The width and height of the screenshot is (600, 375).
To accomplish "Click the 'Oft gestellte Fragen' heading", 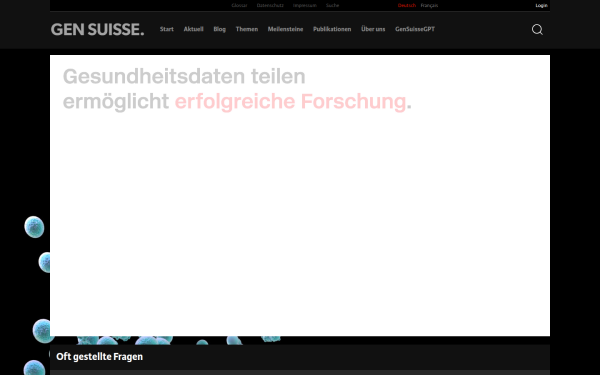I will [x=99, y=357].
